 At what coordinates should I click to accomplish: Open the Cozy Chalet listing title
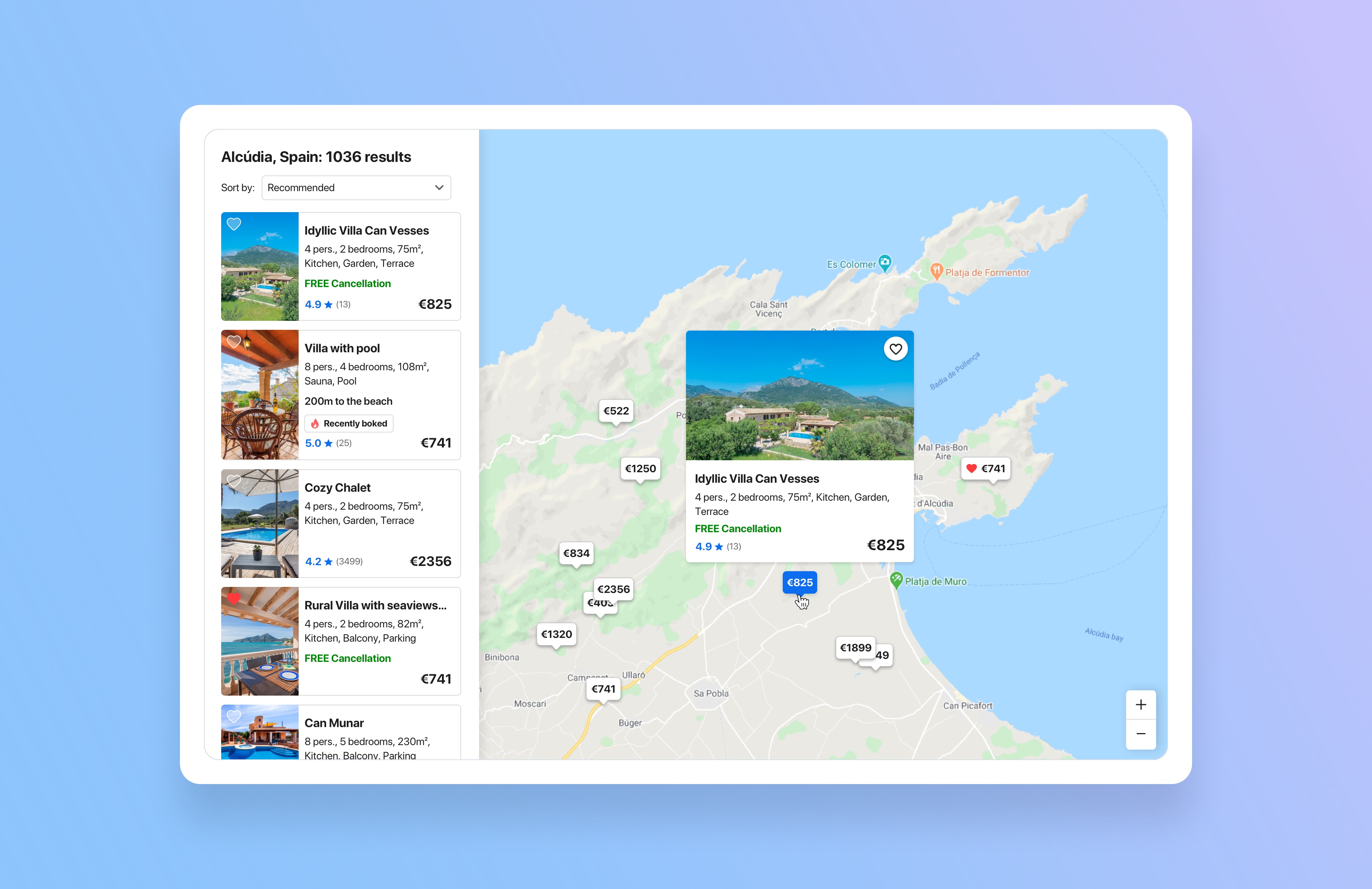(x=337, y=488)
